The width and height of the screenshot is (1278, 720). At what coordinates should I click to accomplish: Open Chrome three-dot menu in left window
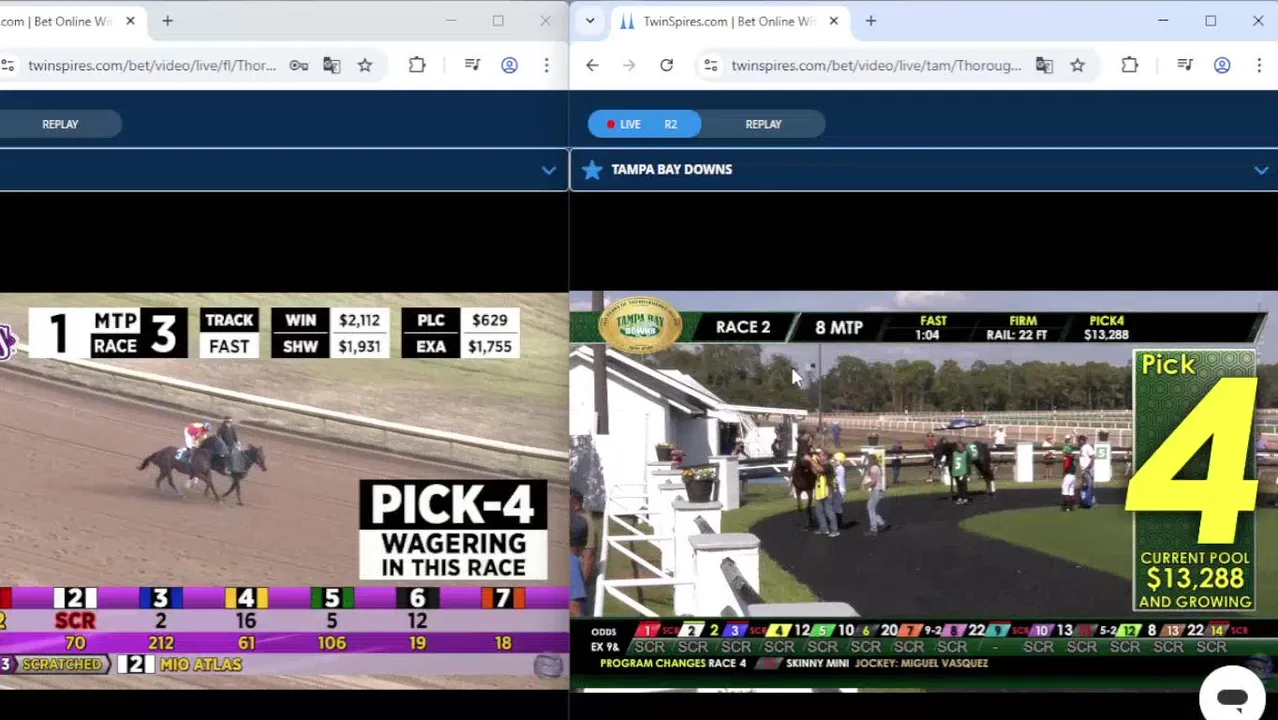pyautogui.click(x=546, y=65)
